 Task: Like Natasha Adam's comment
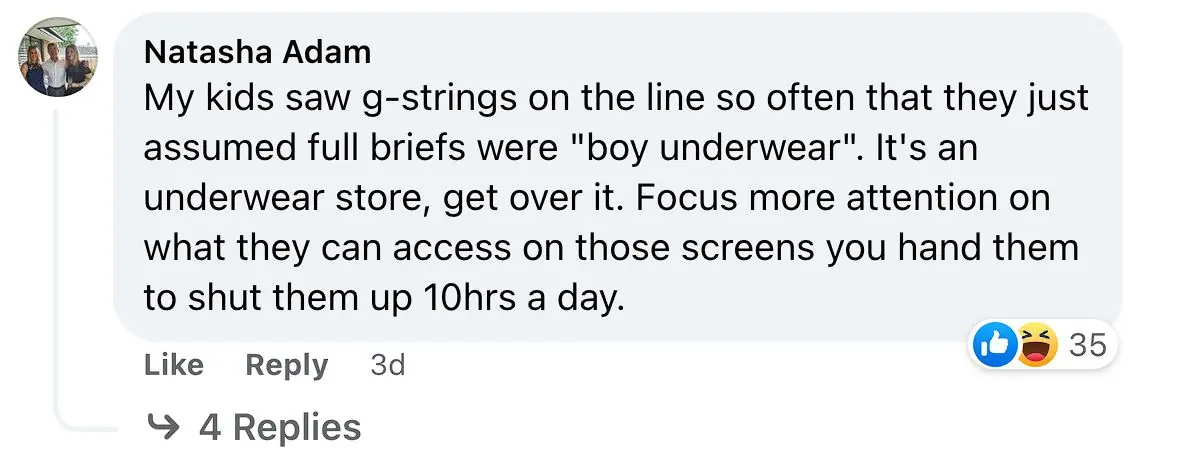tap(174, 366)
